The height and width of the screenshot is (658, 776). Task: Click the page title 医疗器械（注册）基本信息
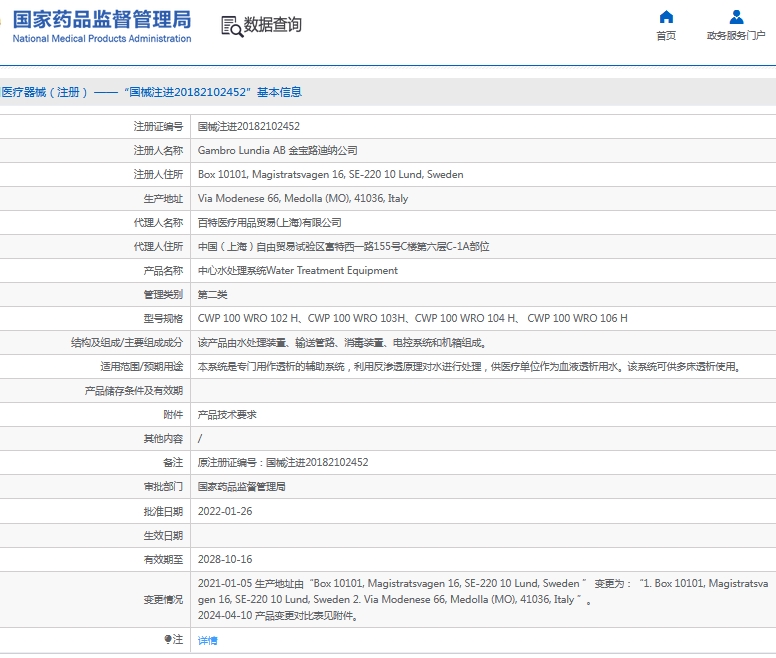pyautogui.click(x=151, y=92)
